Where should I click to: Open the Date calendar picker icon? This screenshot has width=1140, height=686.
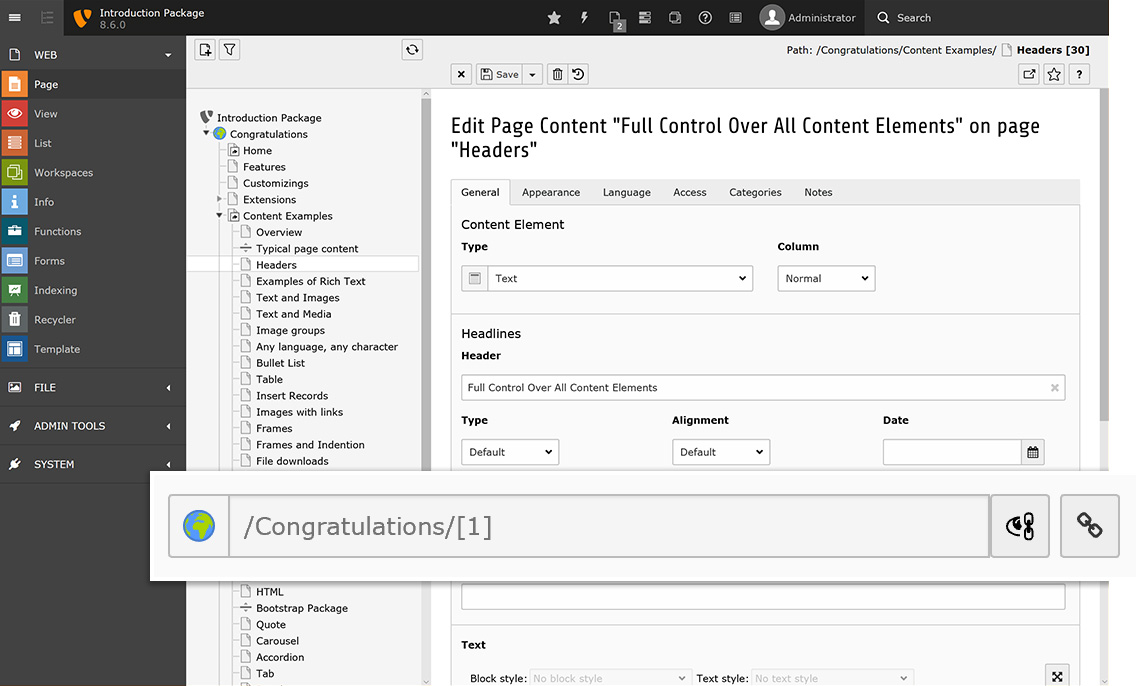pyautogui.click(x=1032, y=452)
